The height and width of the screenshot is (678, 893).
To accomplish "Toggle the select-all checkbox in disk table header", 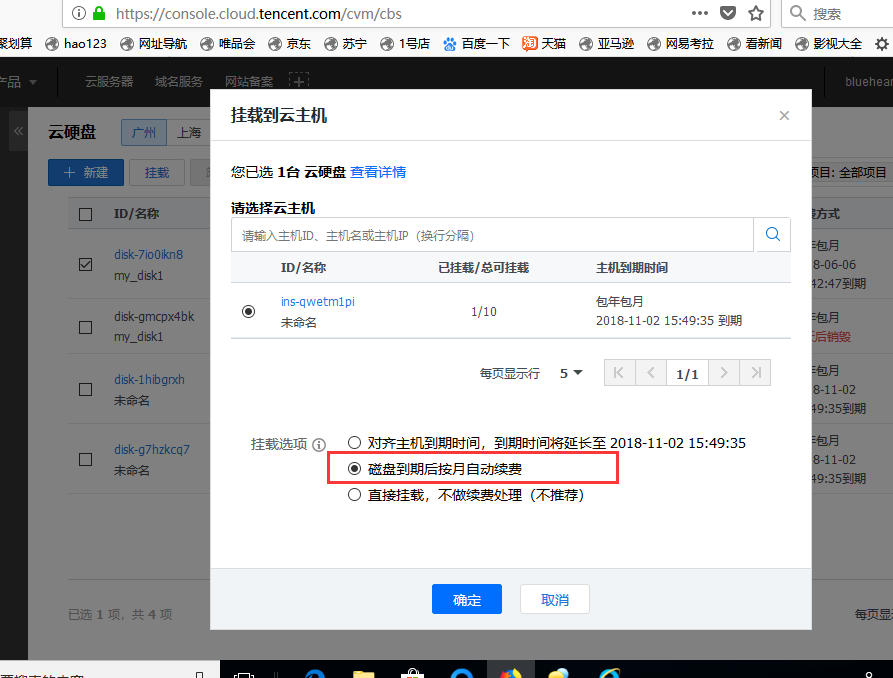I will [x=85, y=214].
